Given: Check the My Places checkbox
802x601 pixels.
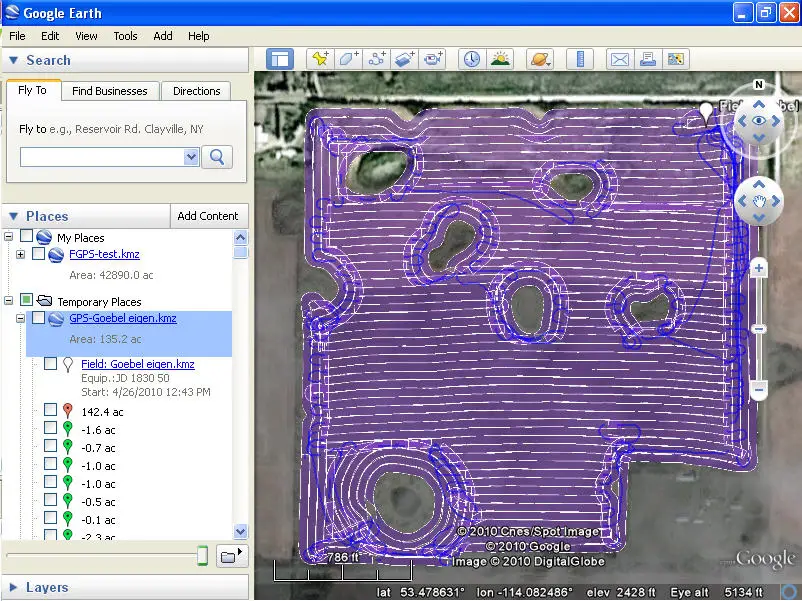Looking at the screenshot, I should coord(27,236).
